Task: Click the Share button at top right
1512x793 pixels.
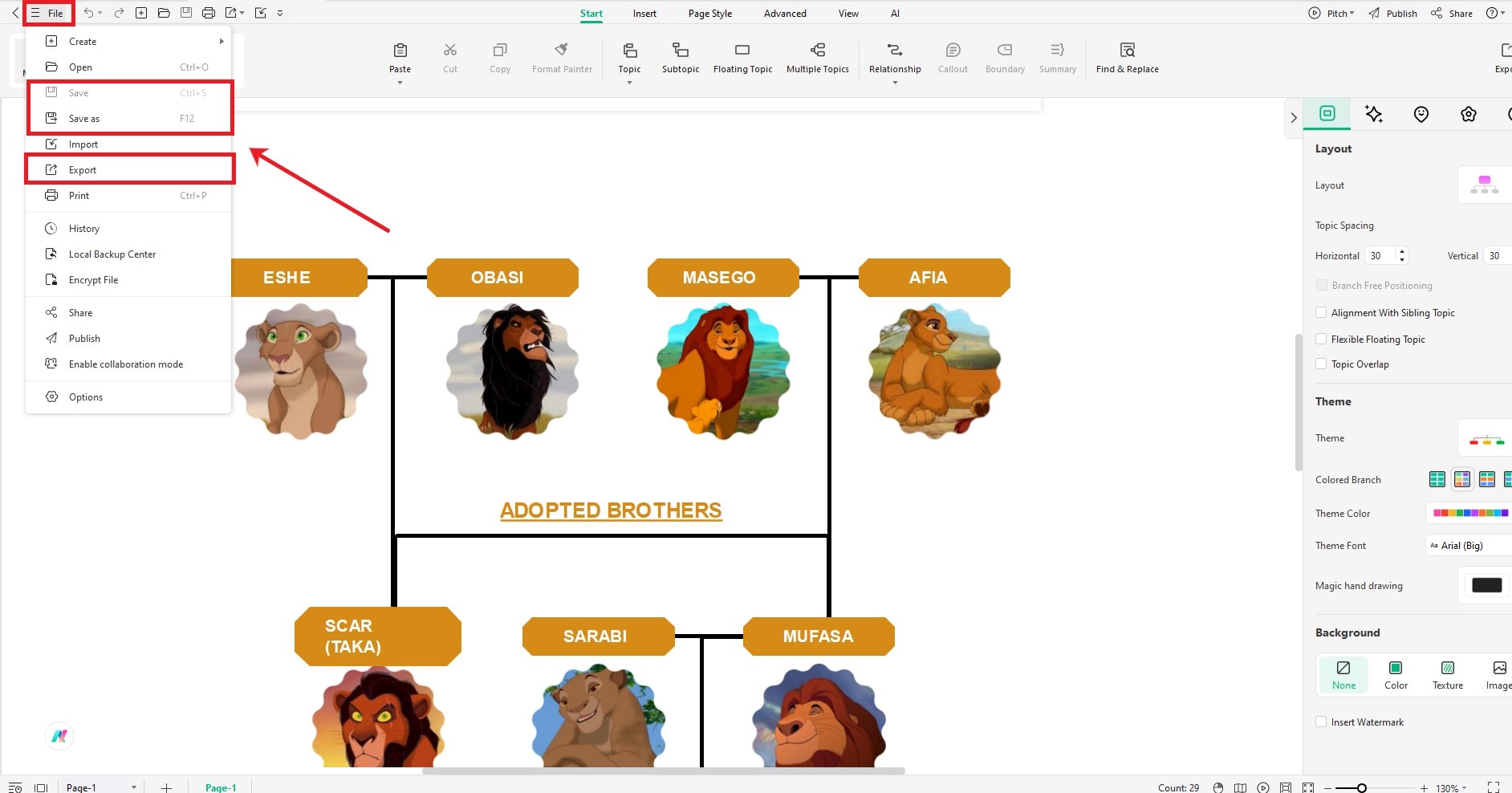Action: pyautogui.click(x=1451, y=13)
